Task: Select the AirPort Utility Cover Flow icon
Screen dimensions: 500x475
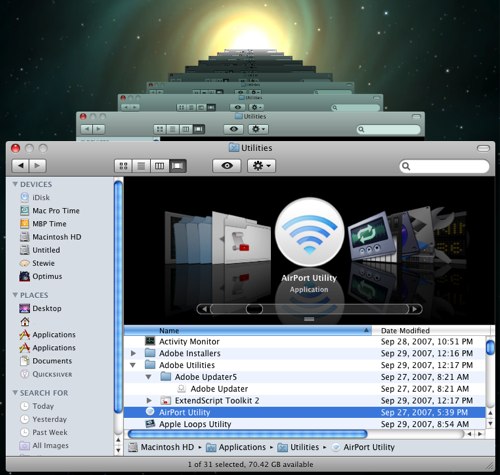Action: click(309, 232)
